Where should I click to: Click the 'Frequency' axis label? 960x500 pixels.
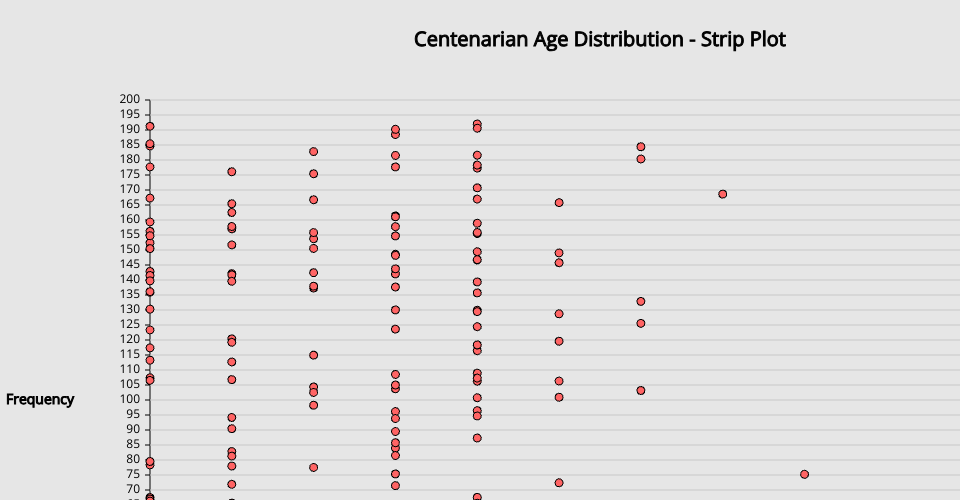point(40,399)
